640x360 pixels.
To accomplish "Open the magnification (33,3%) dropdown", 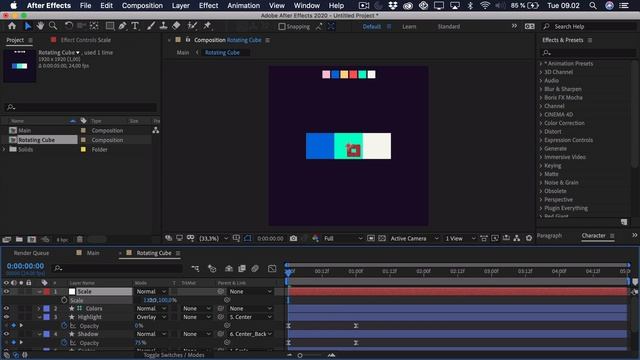I will [213, 238].
